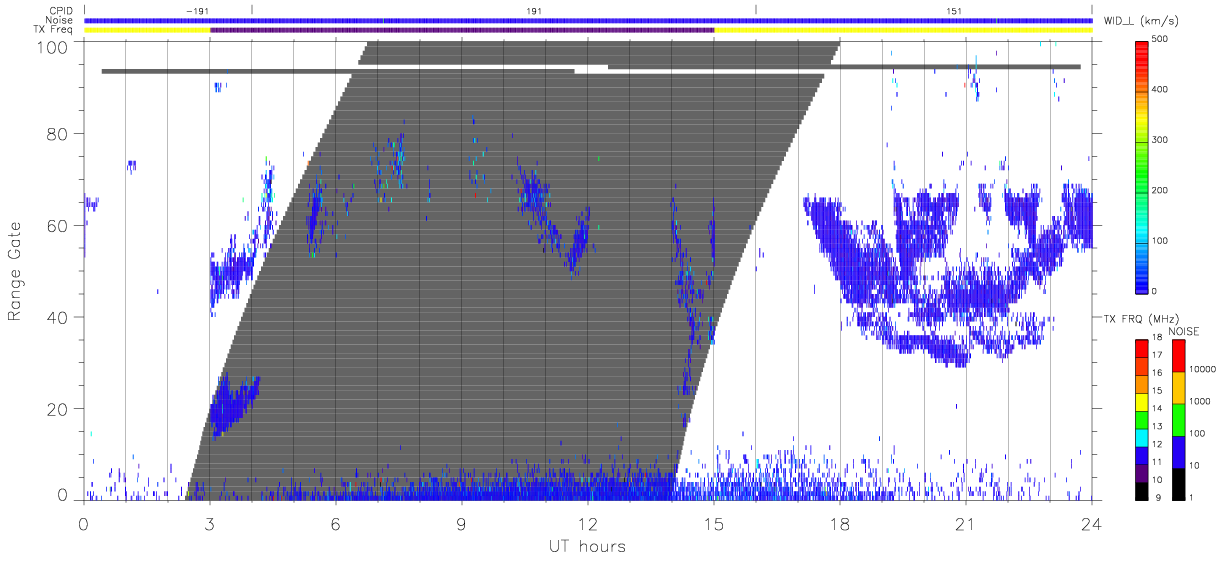Click the 20 tick on Range Gate axis
Screen dimensions: 1228x567
[58, 409]
